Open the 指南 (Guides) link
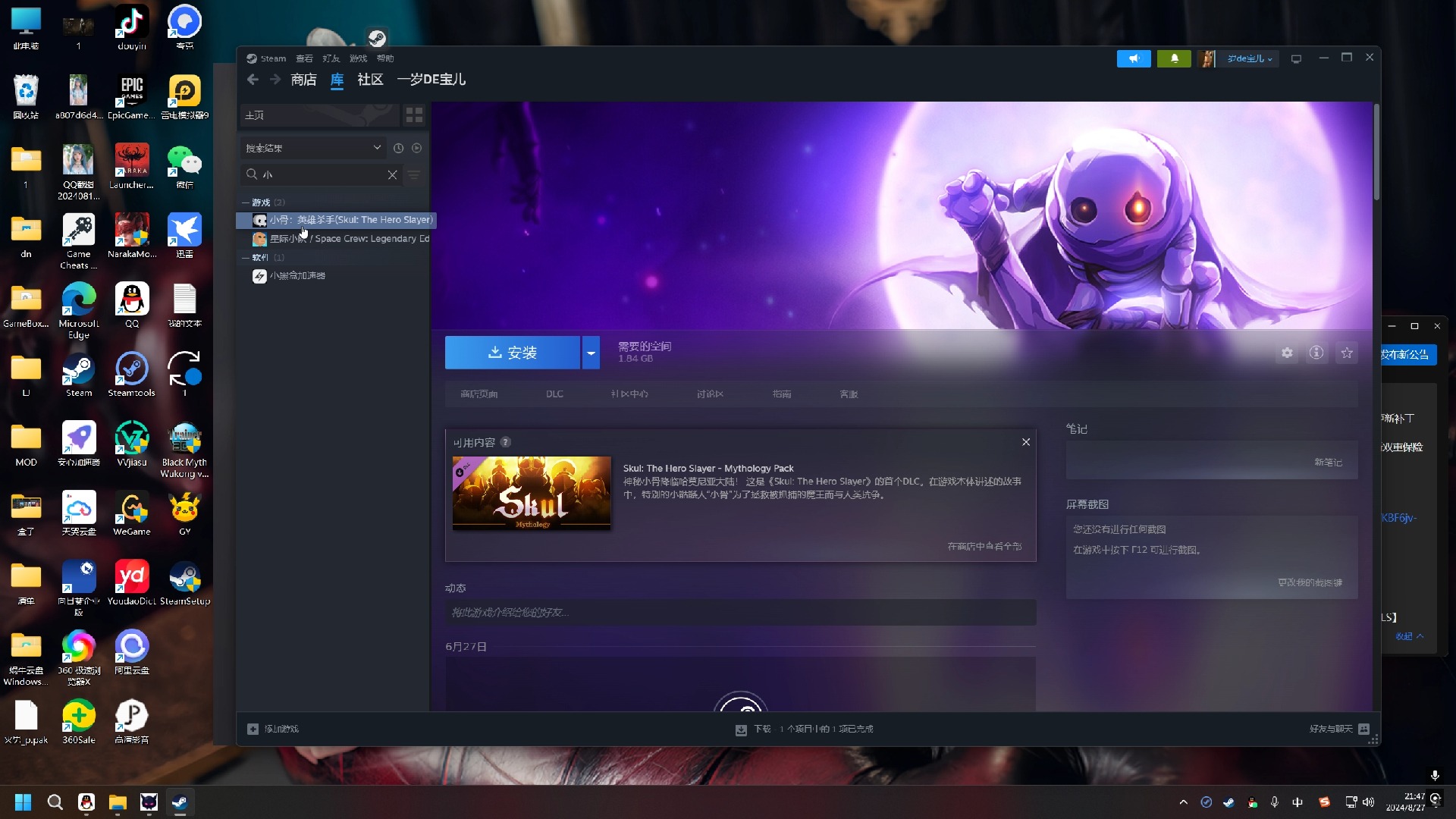 [x=782, y=394]
